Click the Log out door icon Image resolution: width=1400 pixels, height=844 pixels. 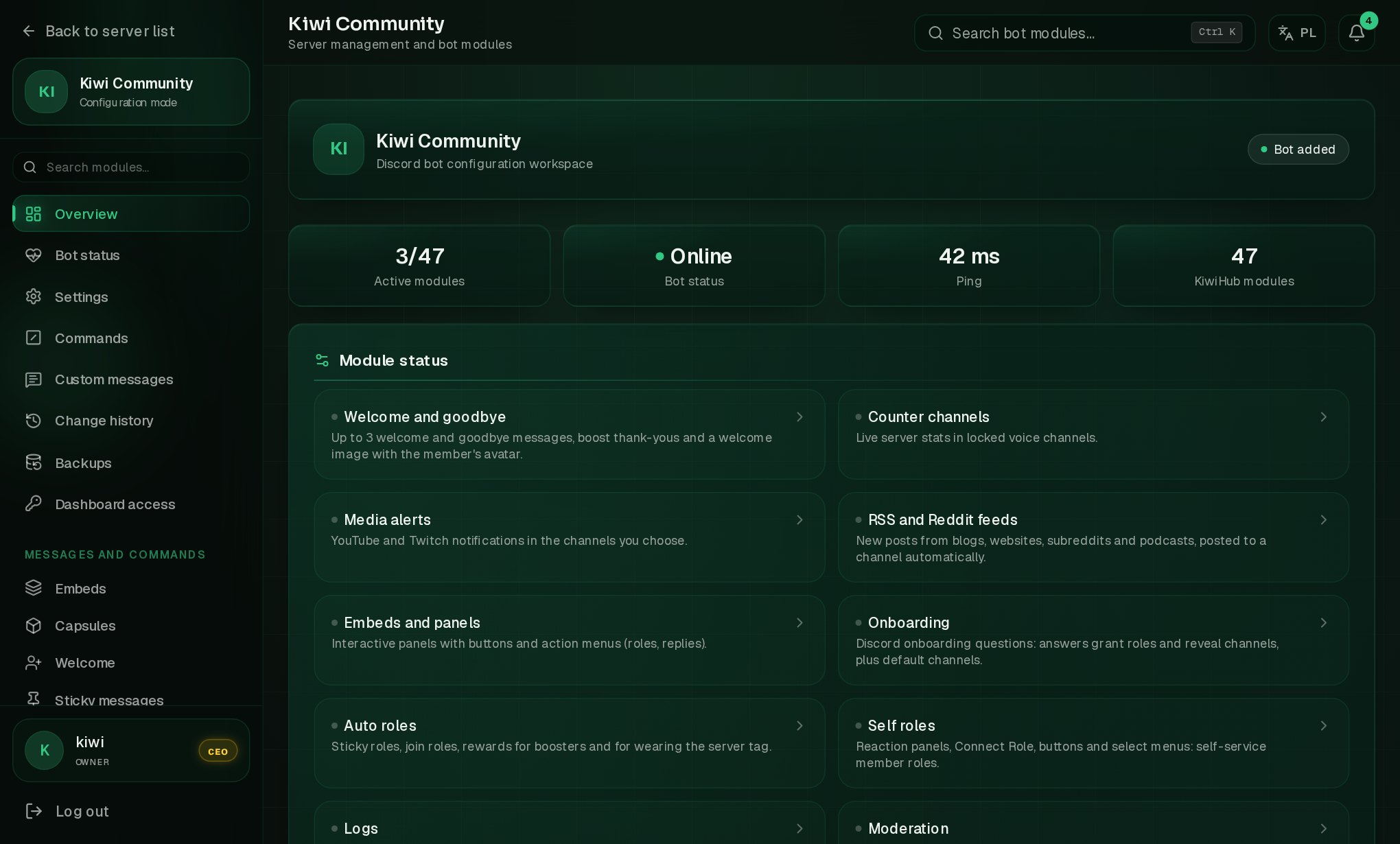[x=33, y=811]
